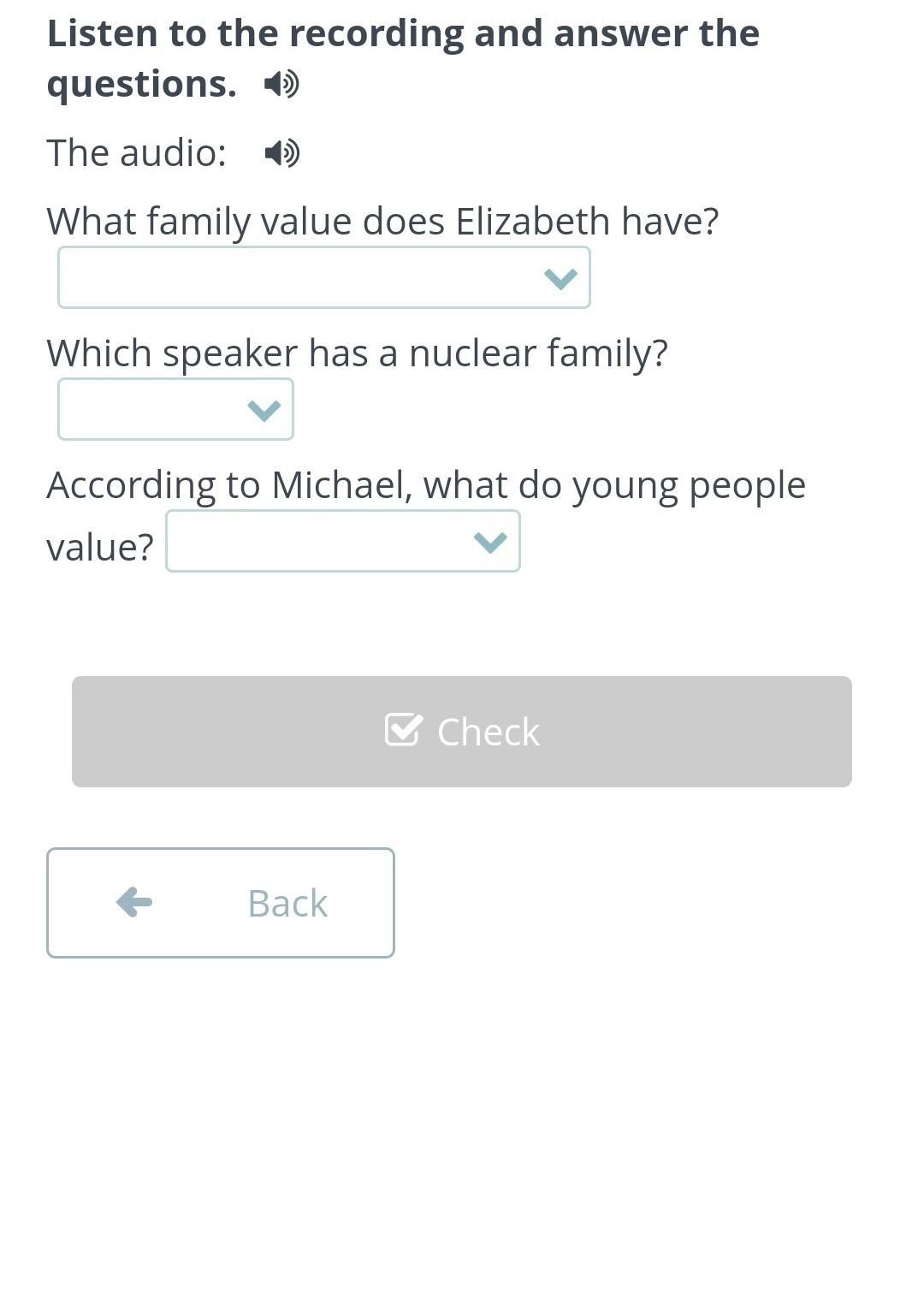Viewport: 924px width, 1300px height.
Task: Click the "According to Michael" question text
Action: [x=426, y=484]
